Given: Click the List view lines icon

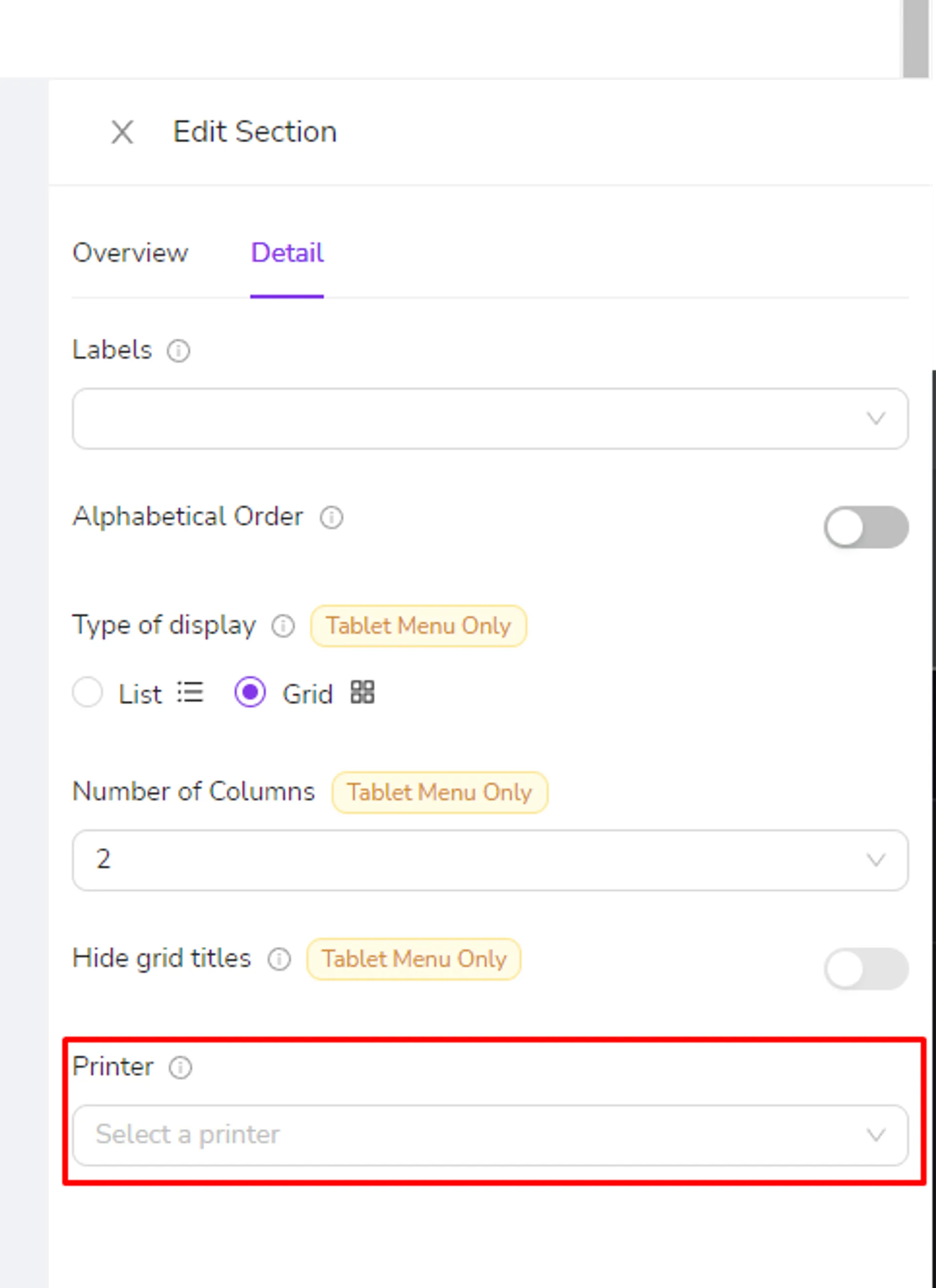Looking at the screenshot, I should (190, 692).
